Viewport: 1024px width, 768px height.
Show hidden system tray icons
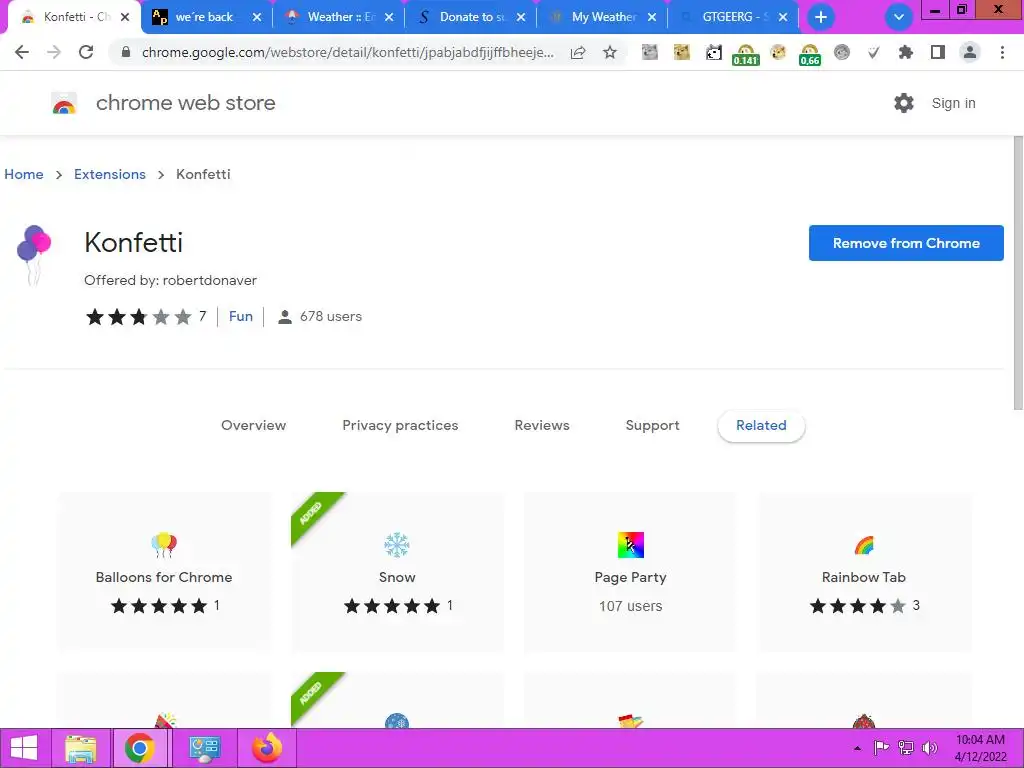(857, 748)
